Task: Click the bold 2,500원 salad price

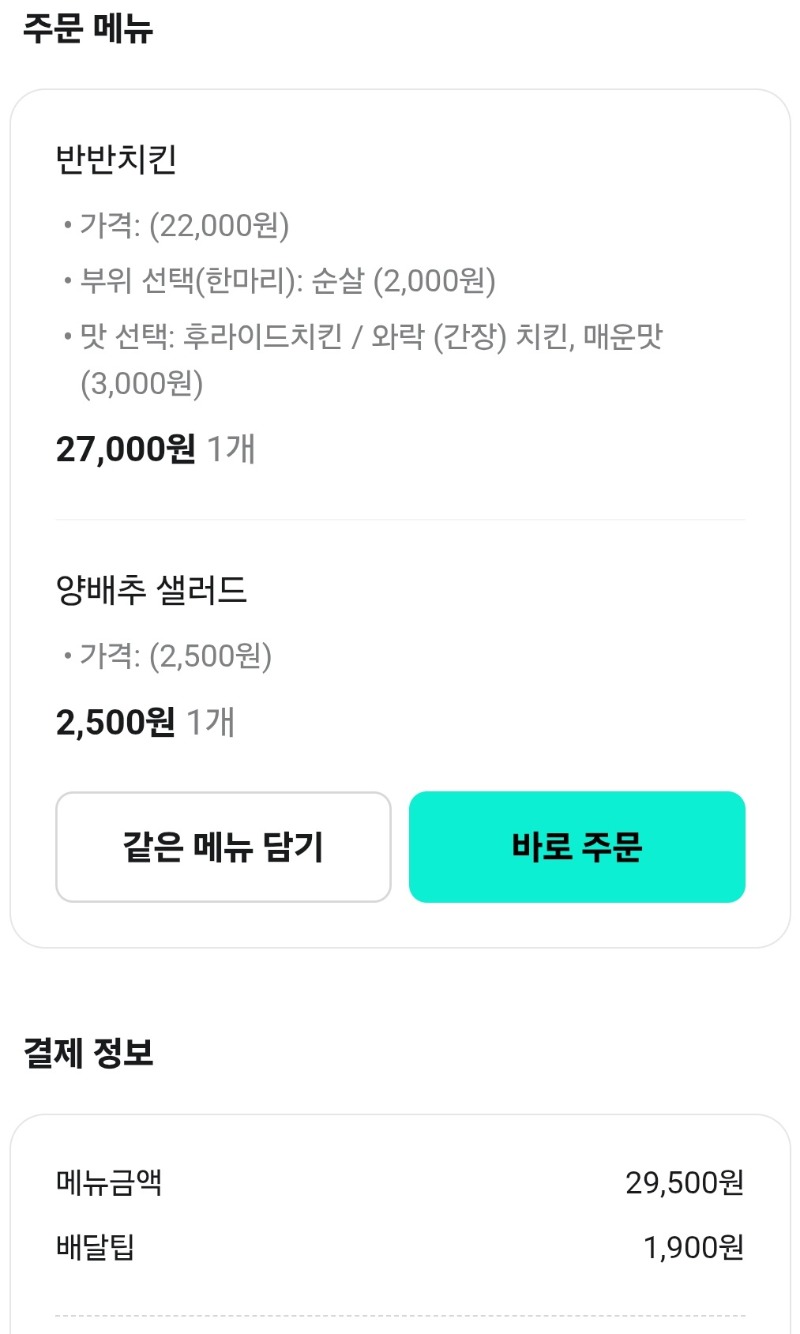Action: click(115, 721)
